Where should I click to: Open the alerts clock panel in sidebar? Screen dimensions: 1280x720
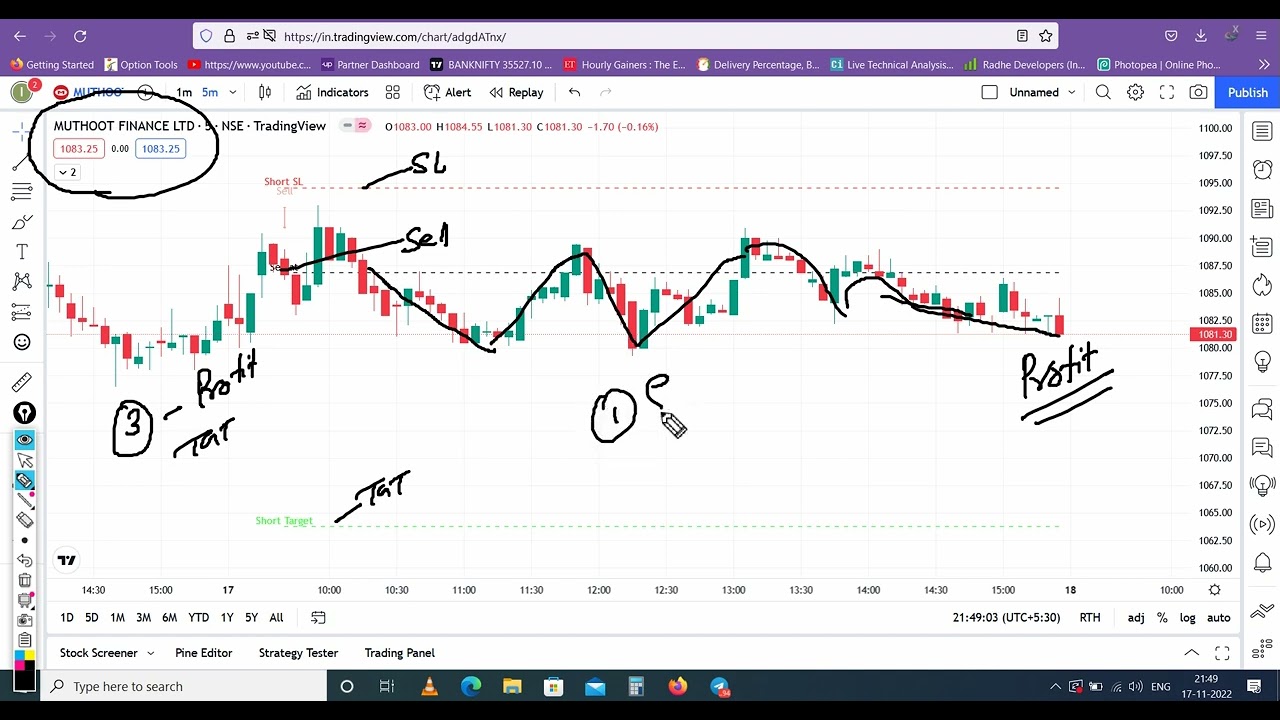tap(1262, 169)
